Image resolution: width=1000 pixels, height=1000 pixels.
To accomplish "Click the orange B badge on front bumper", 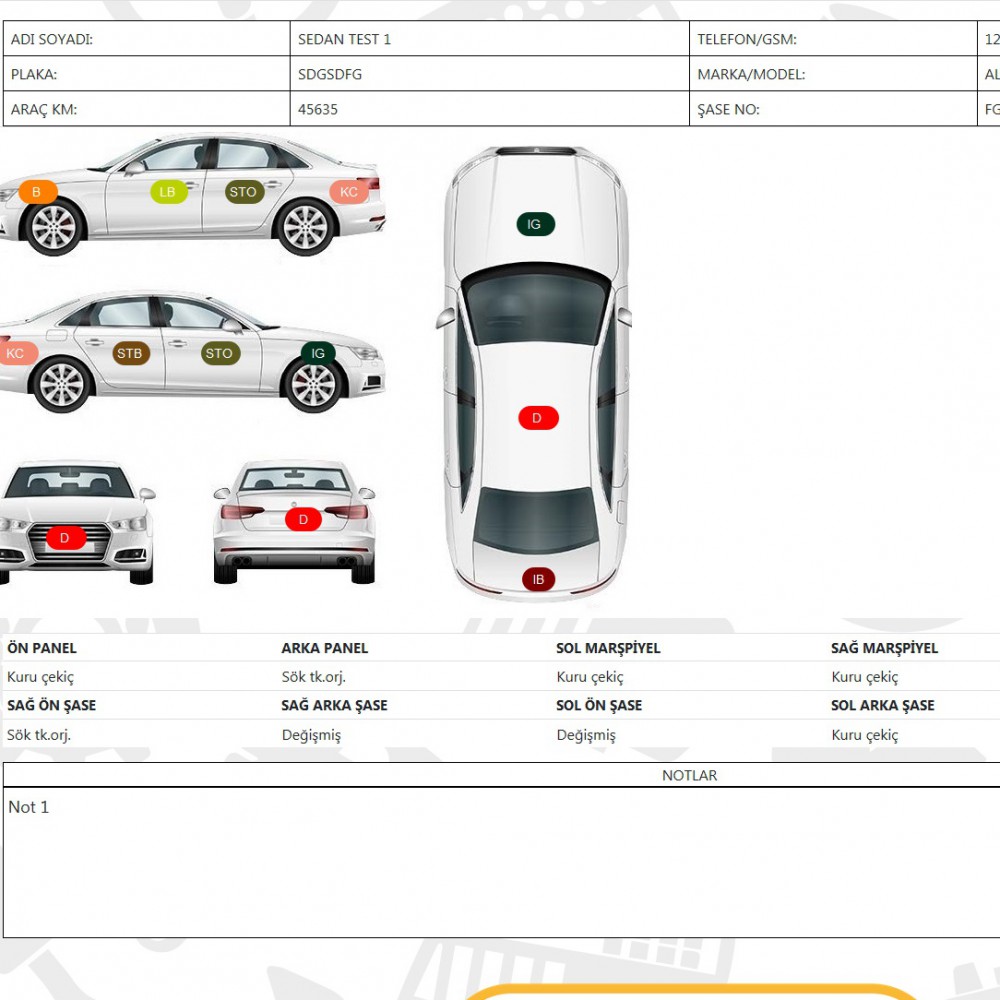I will (37, 192).
